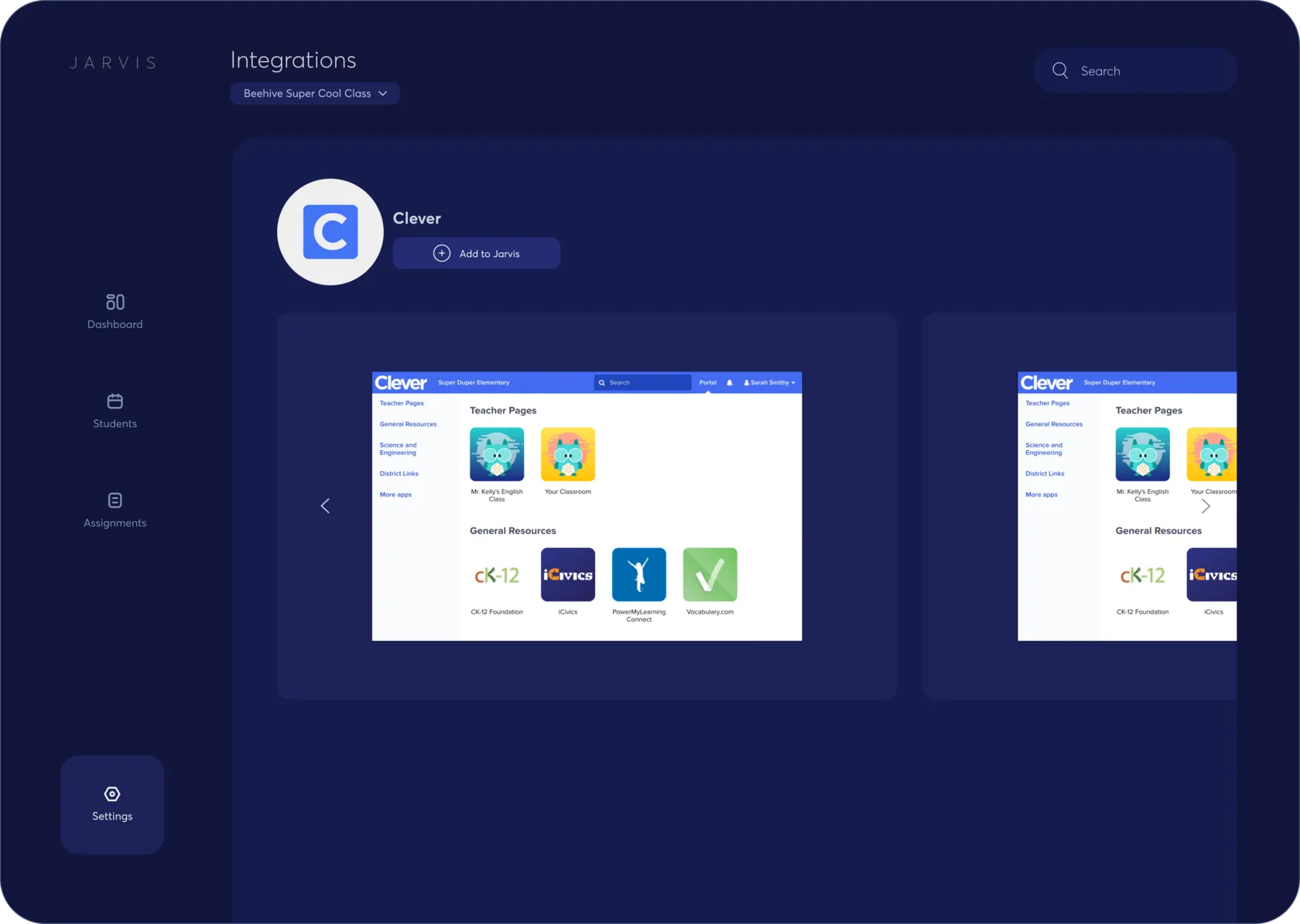Viewport: 1300px width, 924px height.
Task: Click Teacher Pages heading in first screenshot
Action: point(503,410)
